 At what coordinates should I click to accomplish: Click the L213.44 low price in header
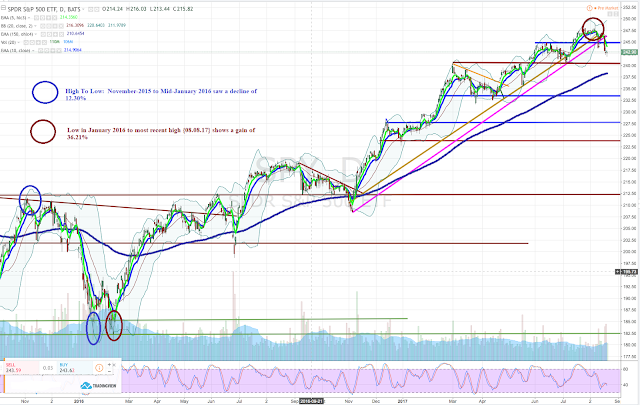(x=160, y=9)
